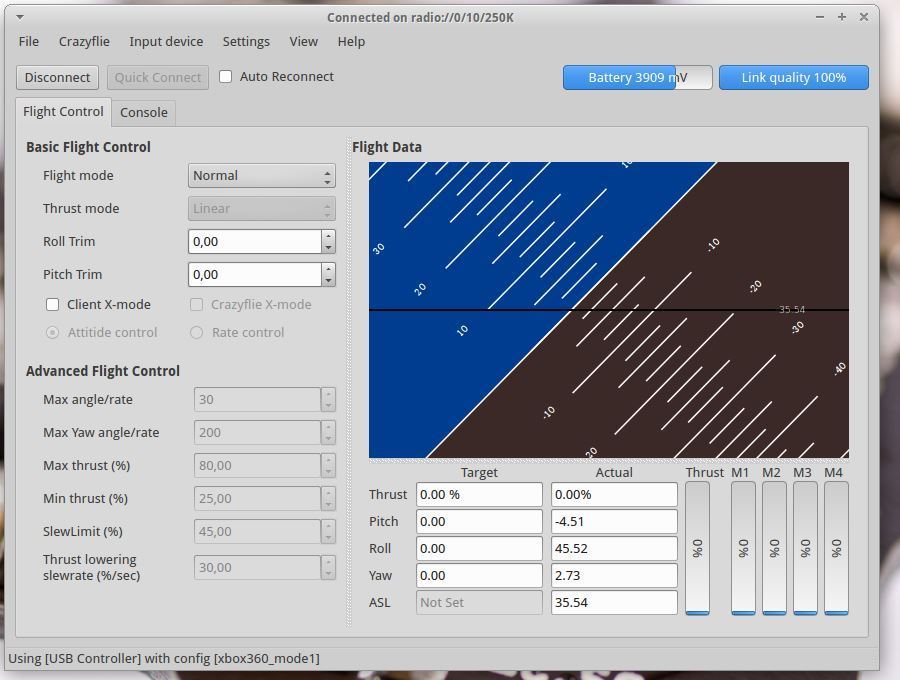Click the Battery 3909 mV indicator
This screenshot has height=680, width=900.
point(637,78)
